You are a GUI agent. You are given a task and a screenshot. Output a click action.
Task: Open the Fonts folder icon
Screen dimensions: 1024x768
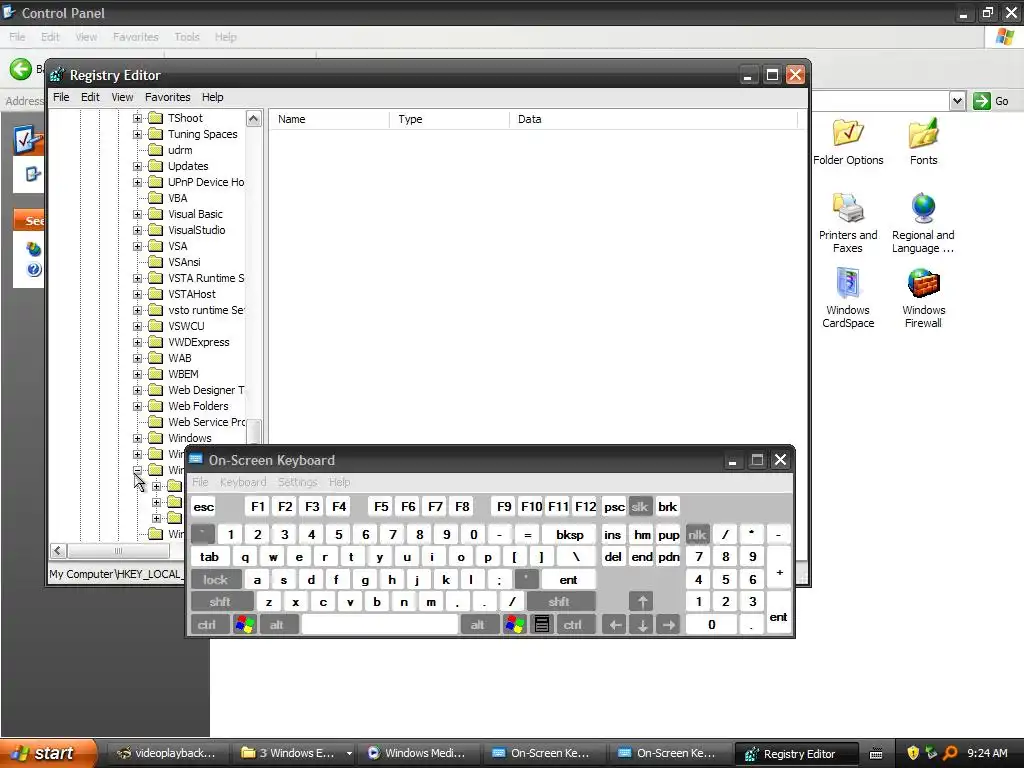coord(923,142)
